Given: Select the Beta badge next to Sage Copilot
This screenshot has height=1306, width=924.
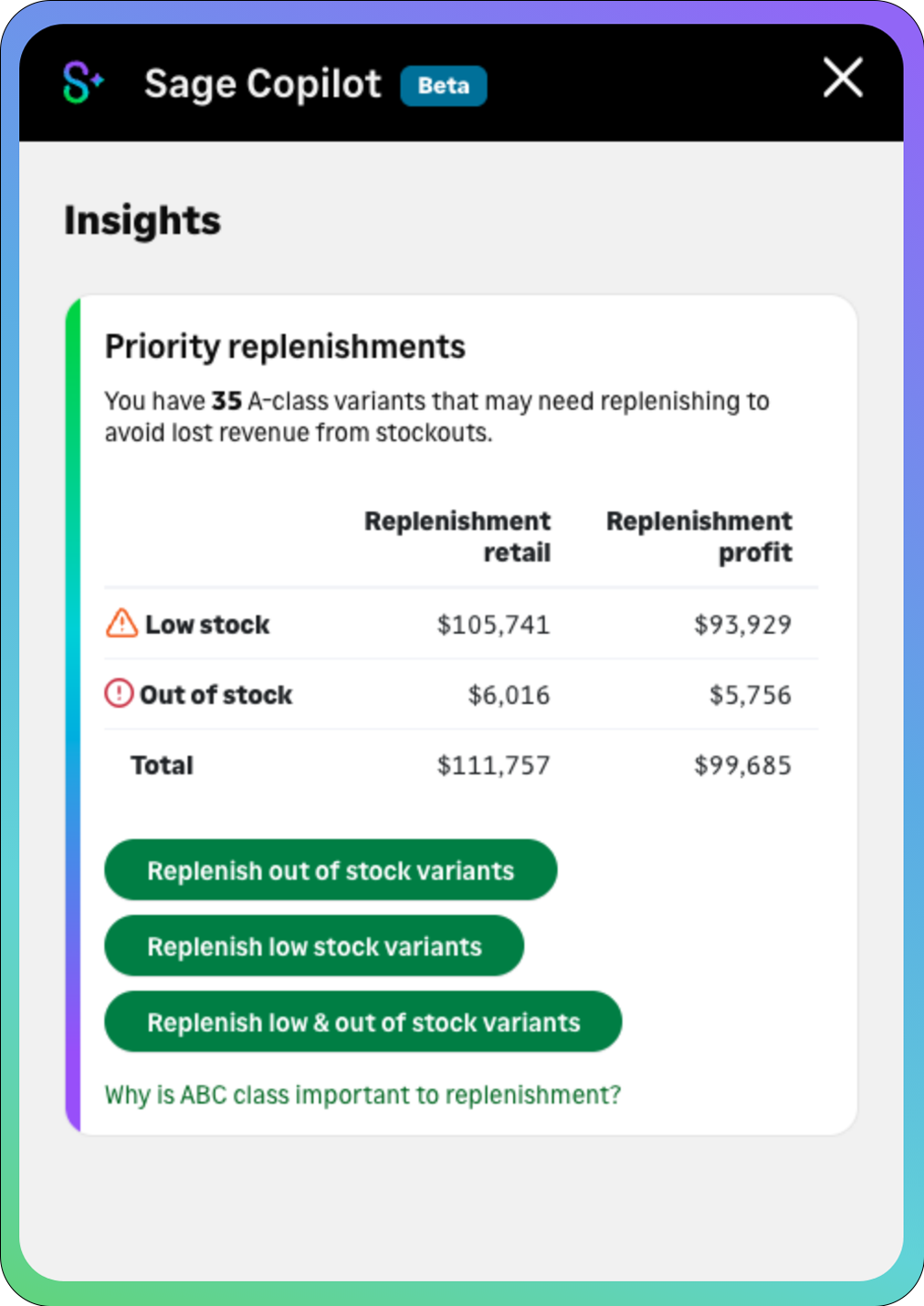Looking at the screenshot, I should (444, 86).
